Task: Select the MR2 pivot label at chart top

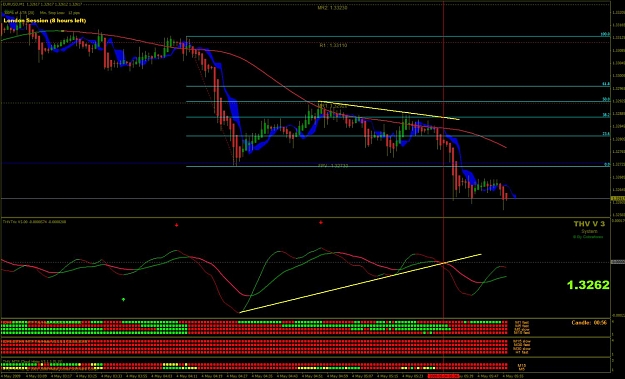Action: click(332, 8)
